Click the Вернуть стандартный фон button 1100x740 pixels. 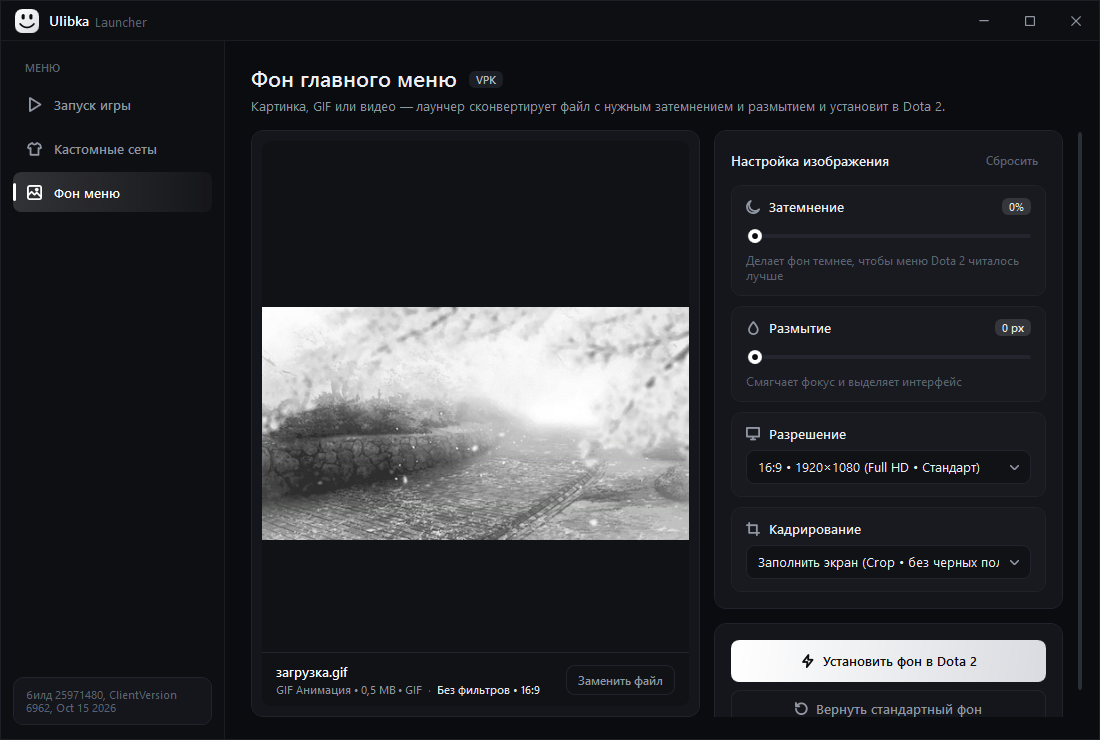(887, 708)
